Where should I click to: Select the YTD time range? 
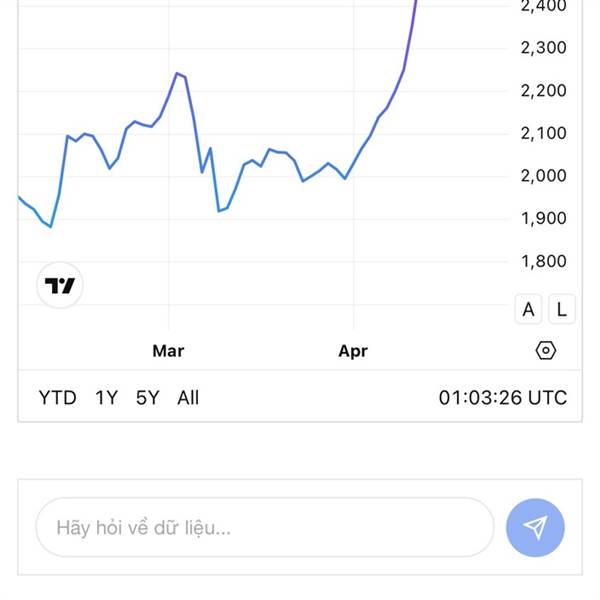coord(57,398)
